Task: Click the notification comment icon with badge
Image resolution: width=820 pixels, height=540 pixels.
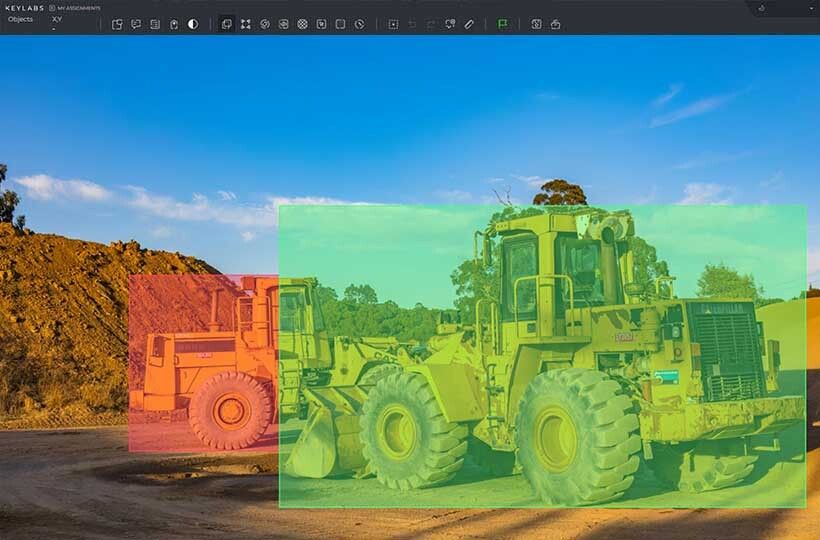Action: 450,24
